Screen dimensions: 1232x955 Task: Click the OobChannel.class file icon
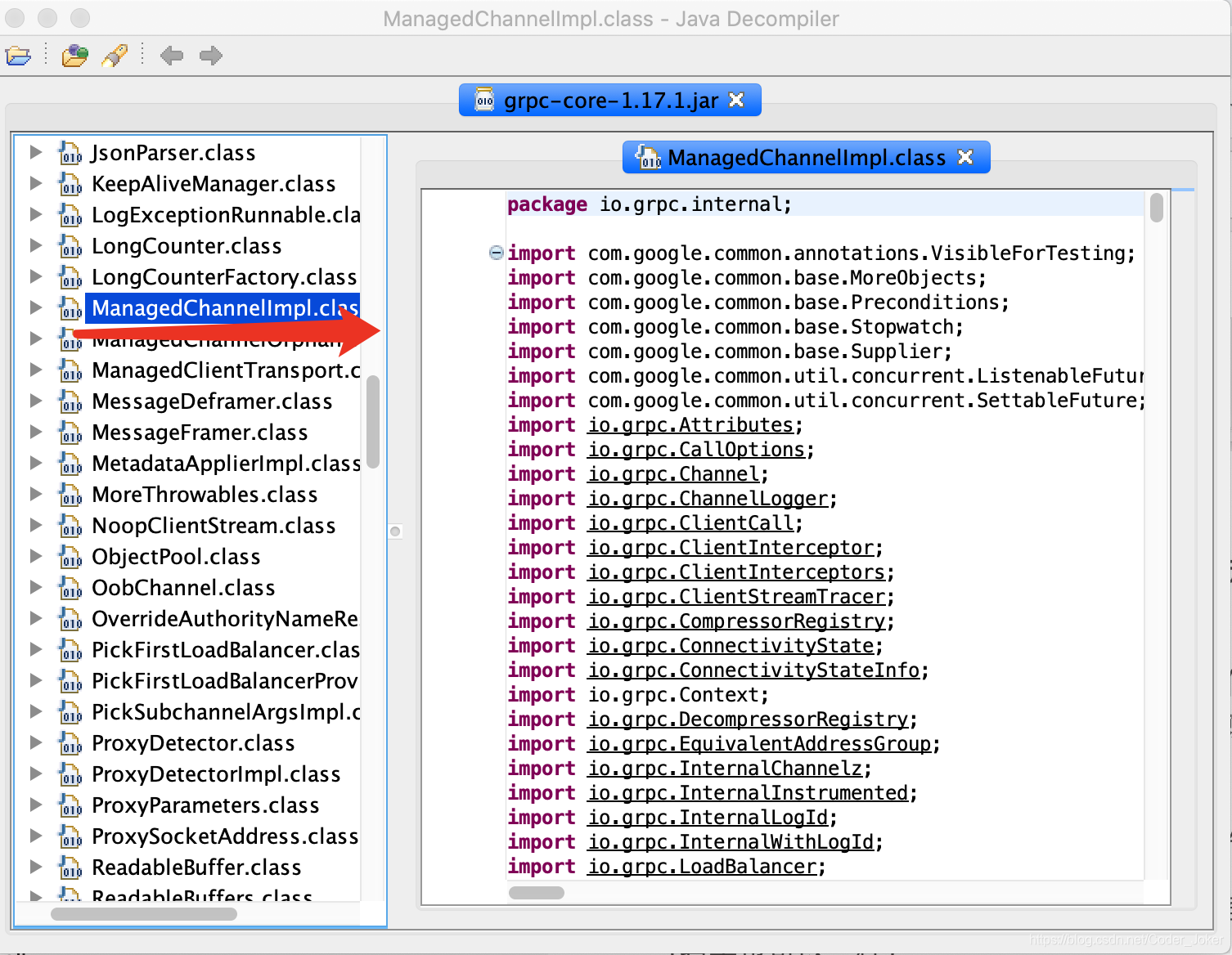(x=70, y=588)
